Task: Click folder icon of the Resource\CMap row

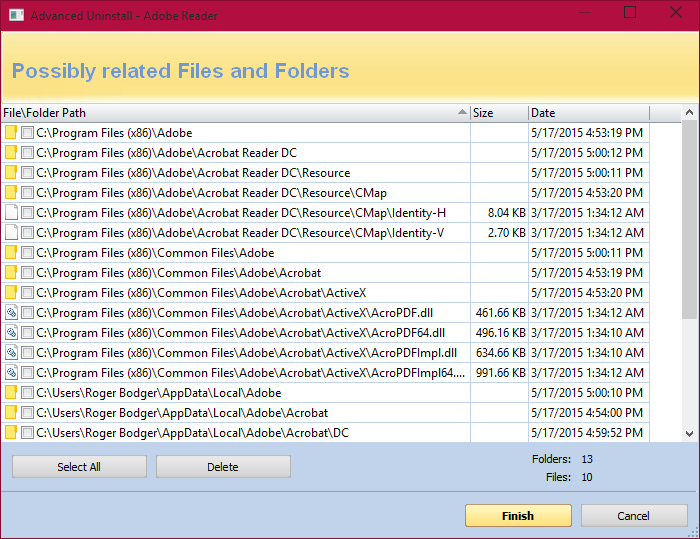Action: tap(11, 192)
